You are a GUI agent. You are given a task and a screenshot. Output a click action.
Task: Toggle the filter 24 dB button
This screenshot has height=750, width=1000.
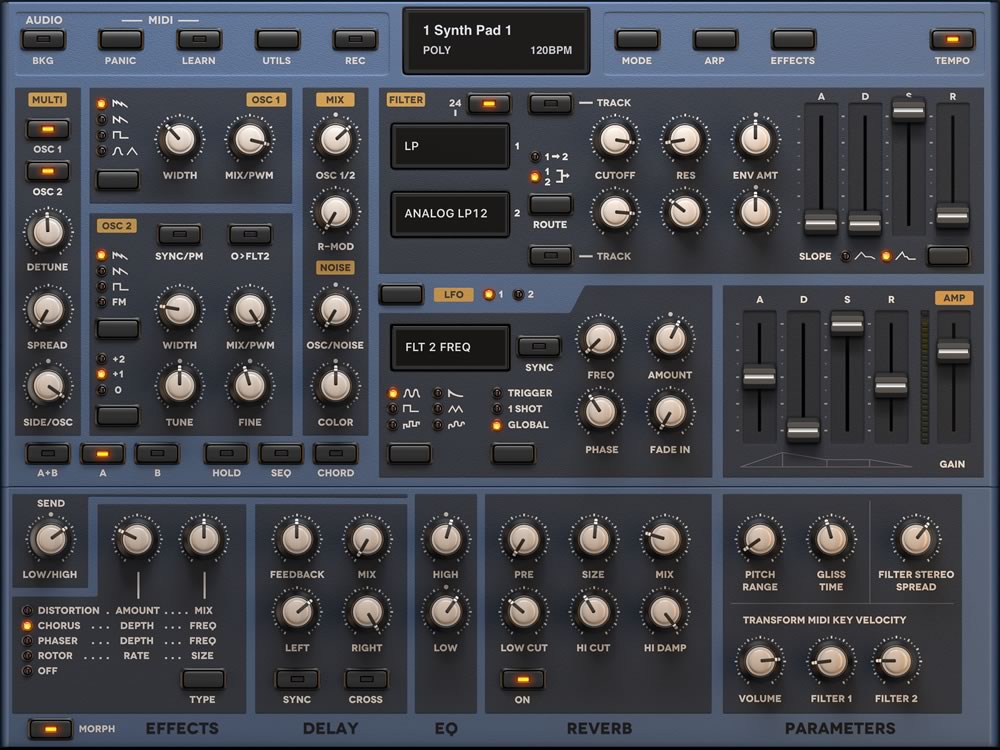(x=489, y=103)
